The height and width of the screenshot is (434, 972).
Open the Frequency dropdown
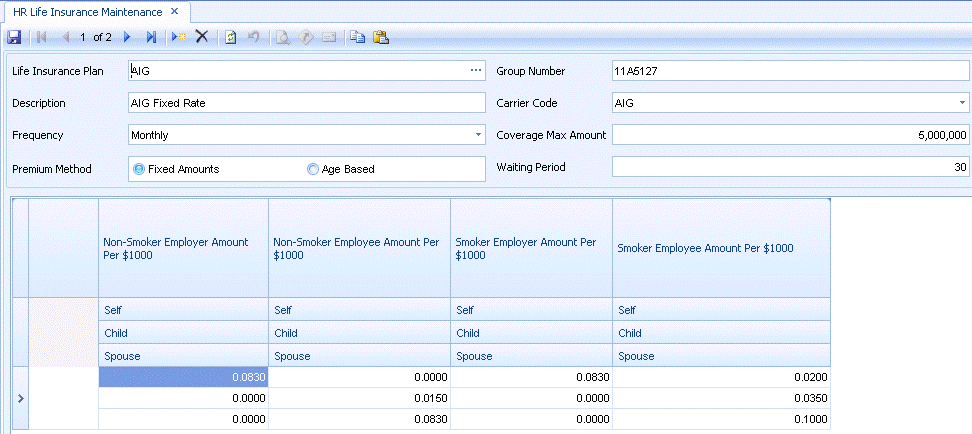(x=477, y=135)
